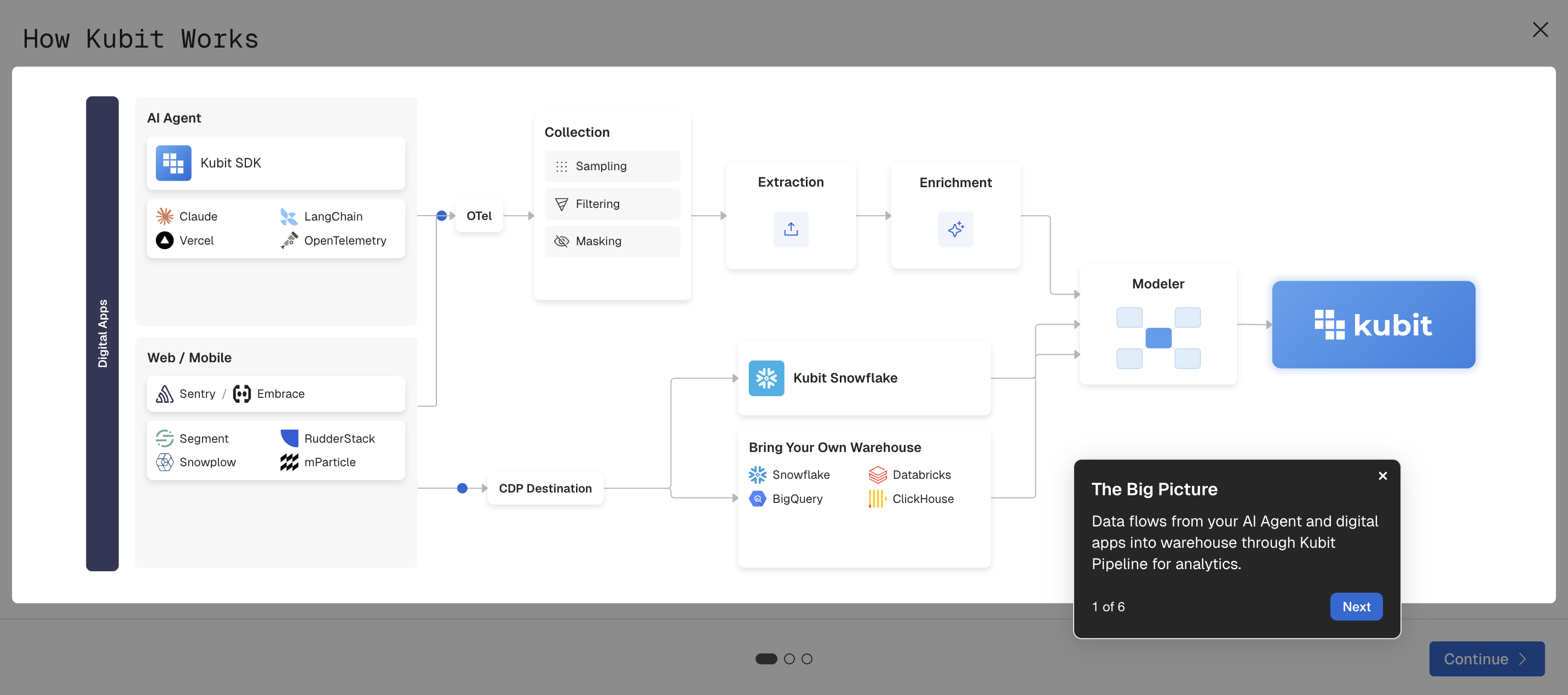
Task: Go to the second page indicator dot
Action: click(789, 658)
